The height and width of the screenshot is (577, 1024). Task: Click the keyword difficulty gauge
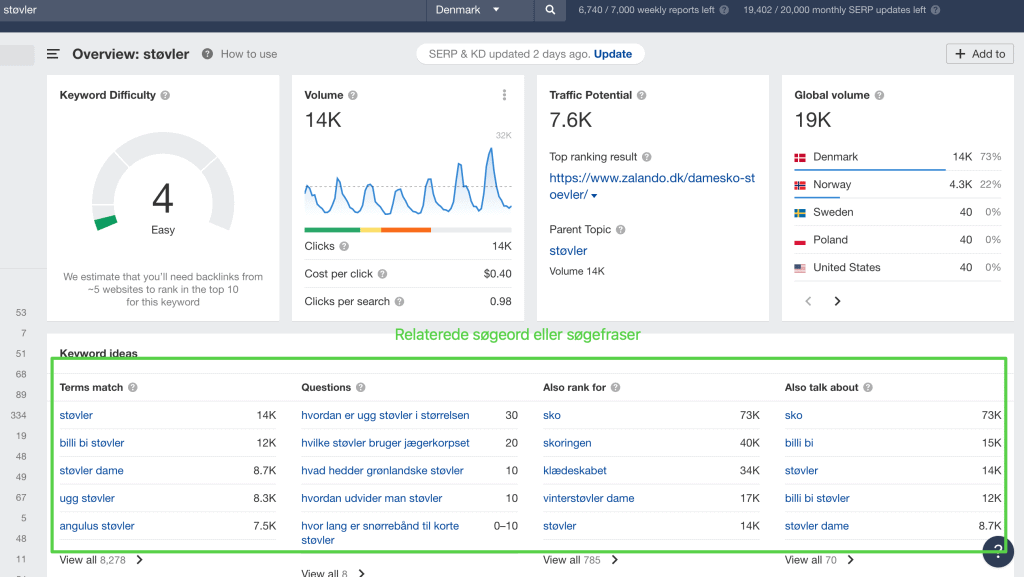pos(163,183)
